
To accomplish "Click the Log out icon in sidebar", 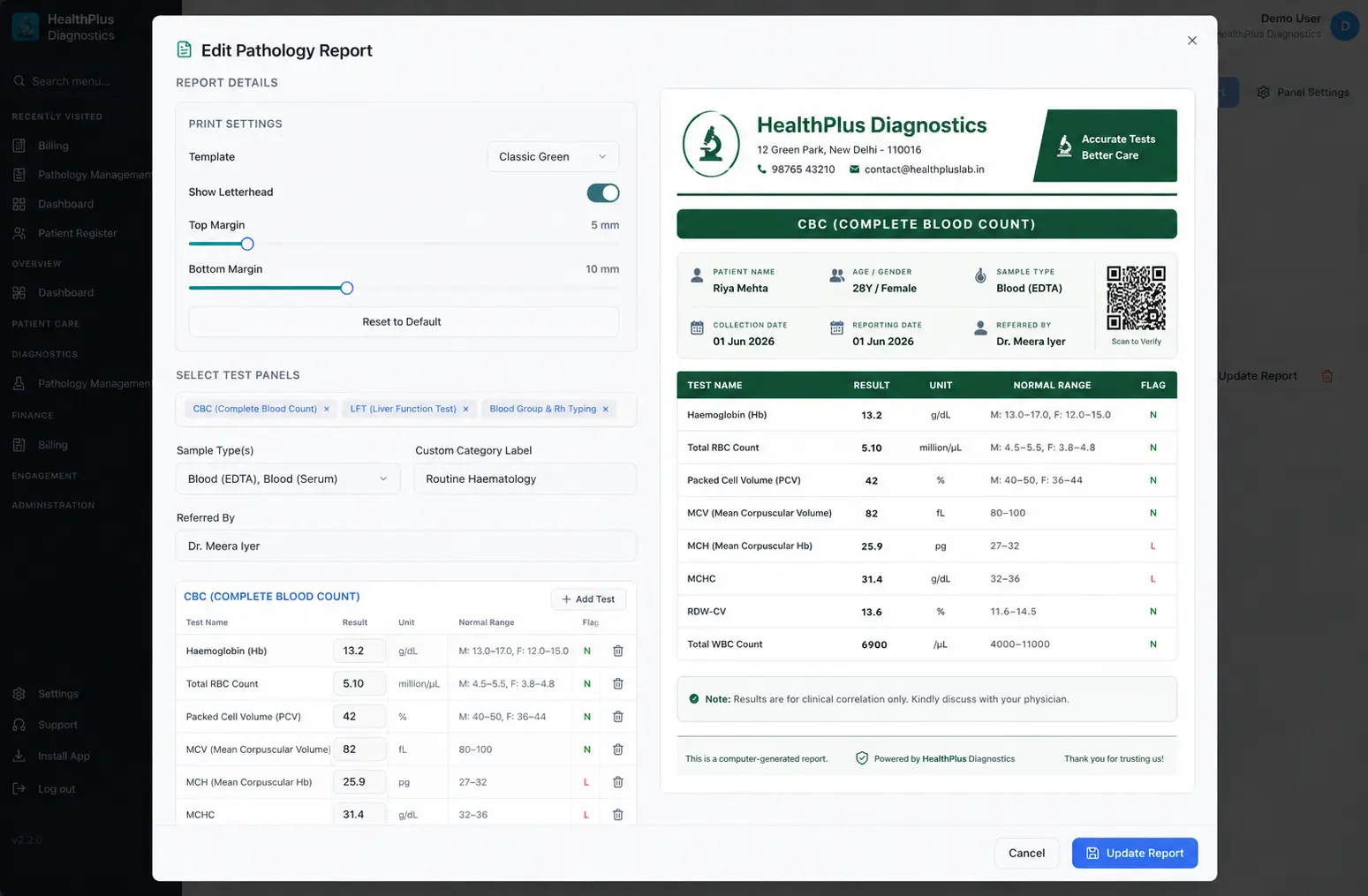I will coord(19,788).
